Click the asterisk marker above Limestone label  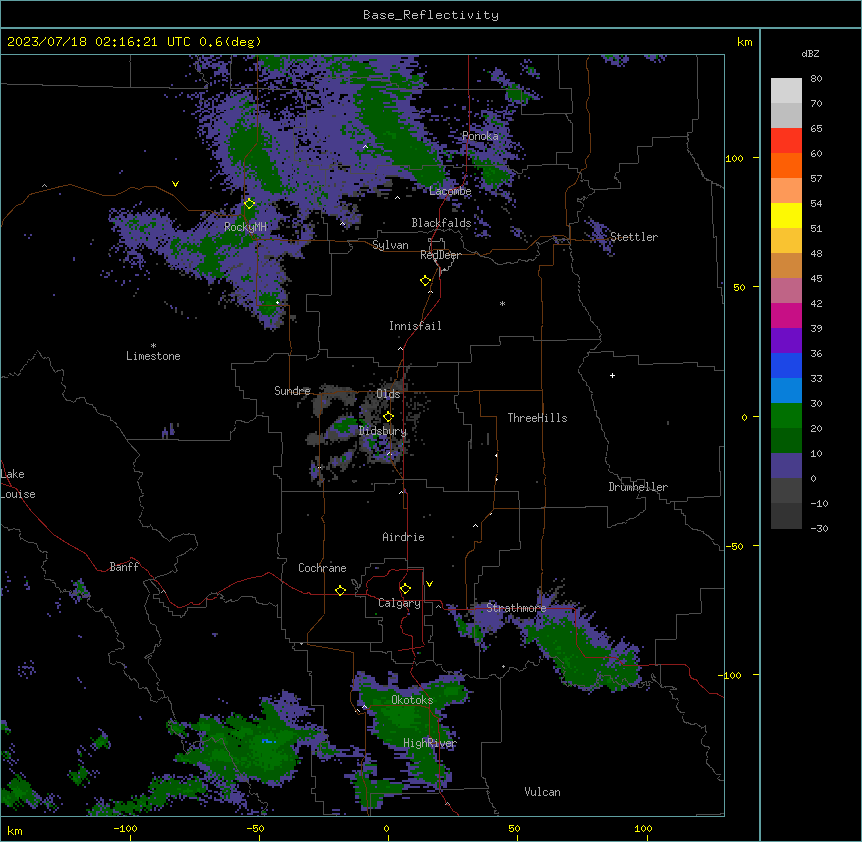click(x=153, y=346)
